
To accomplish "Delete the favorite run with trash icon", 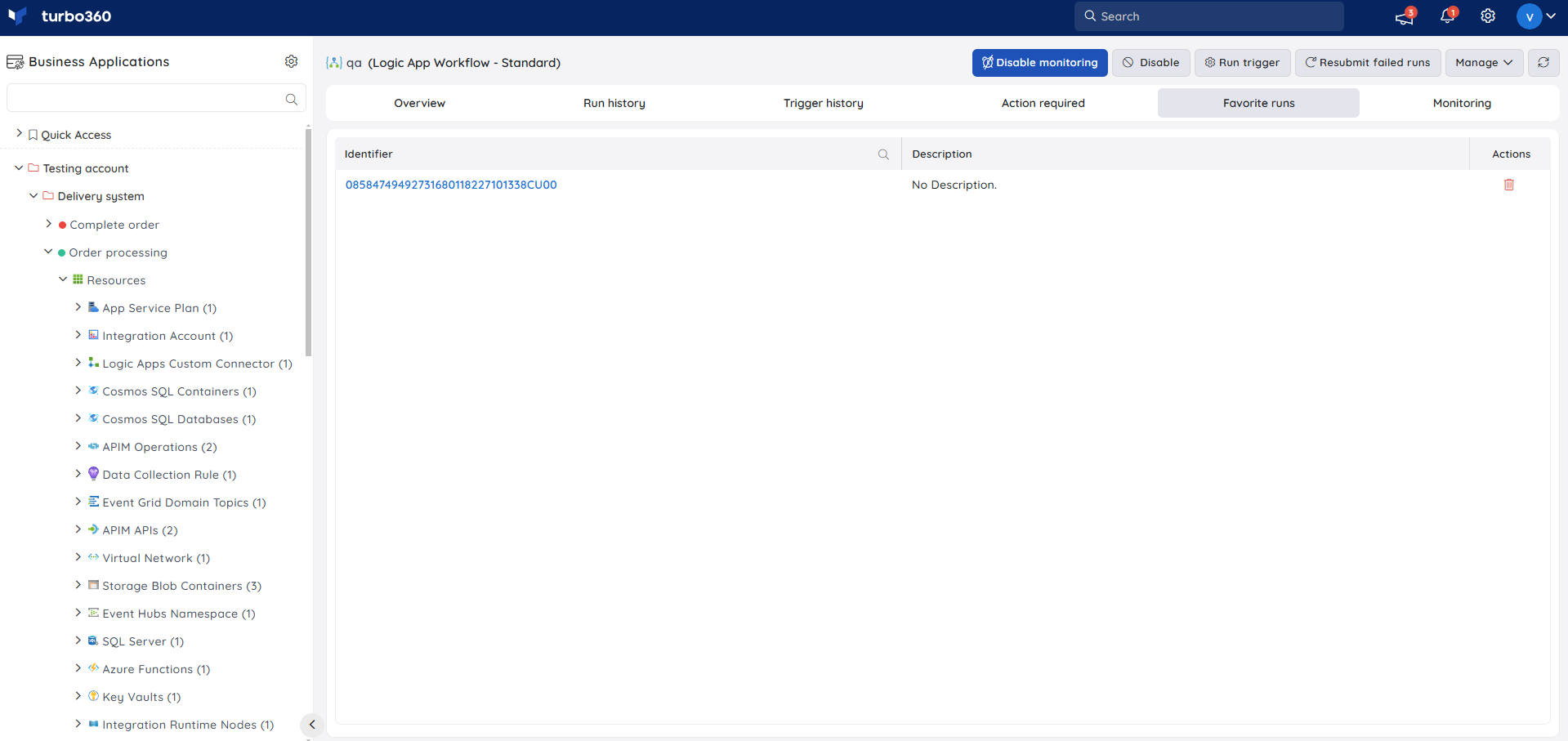I will tap(1509, 185).
